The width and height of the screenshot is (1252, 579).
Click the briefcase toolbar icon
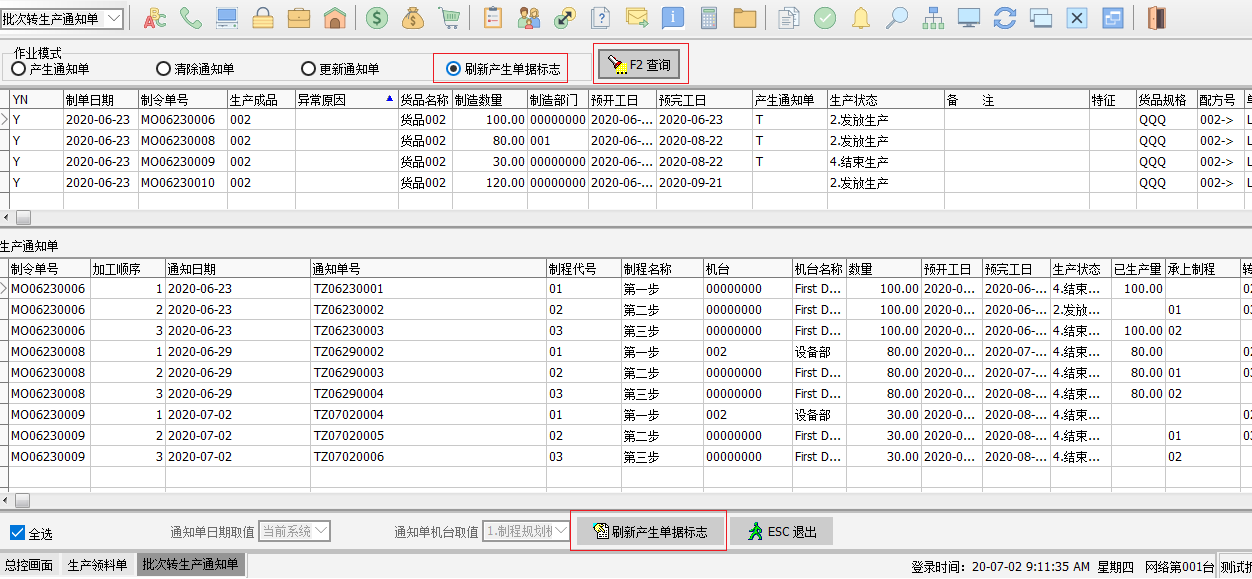click(298, 18)
